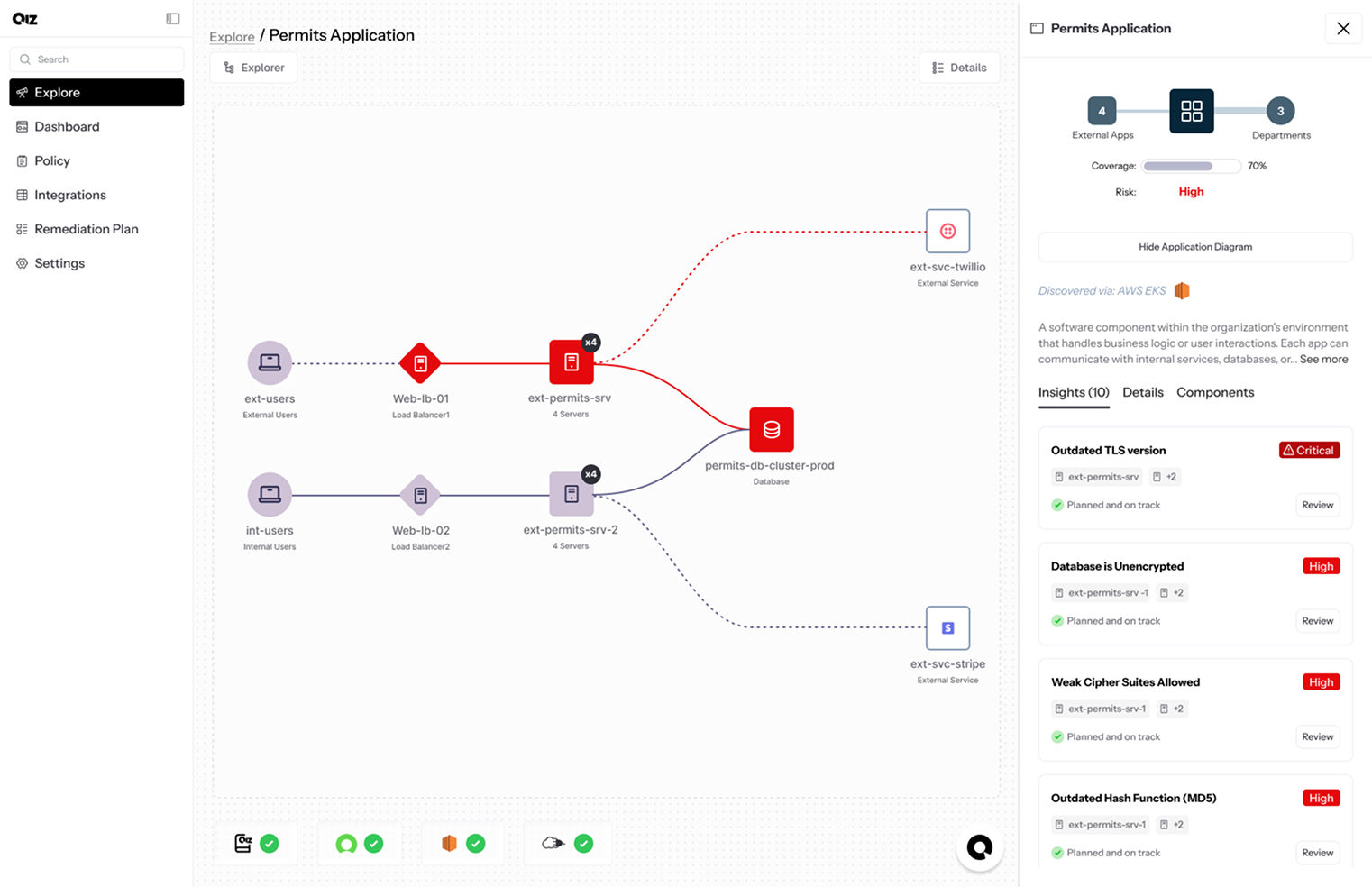The width and height of the screenshot is (1372, 887).
Task: Select the ext-svc-stripe external service node
Action: point(948,628)
